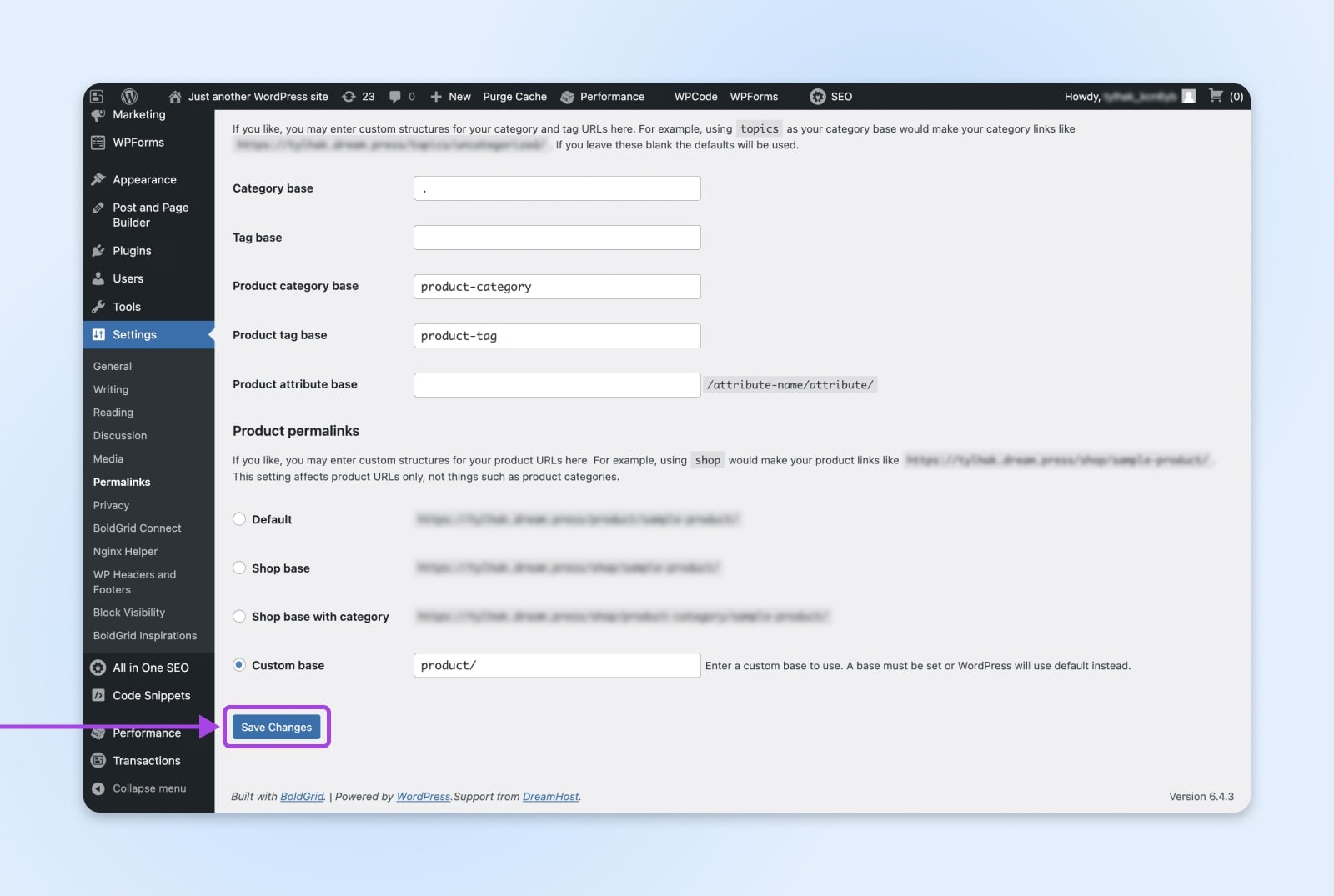Screen dimensions: 1334x896
Task: Click into the Tag base input field
Action: tap(557, 238)
